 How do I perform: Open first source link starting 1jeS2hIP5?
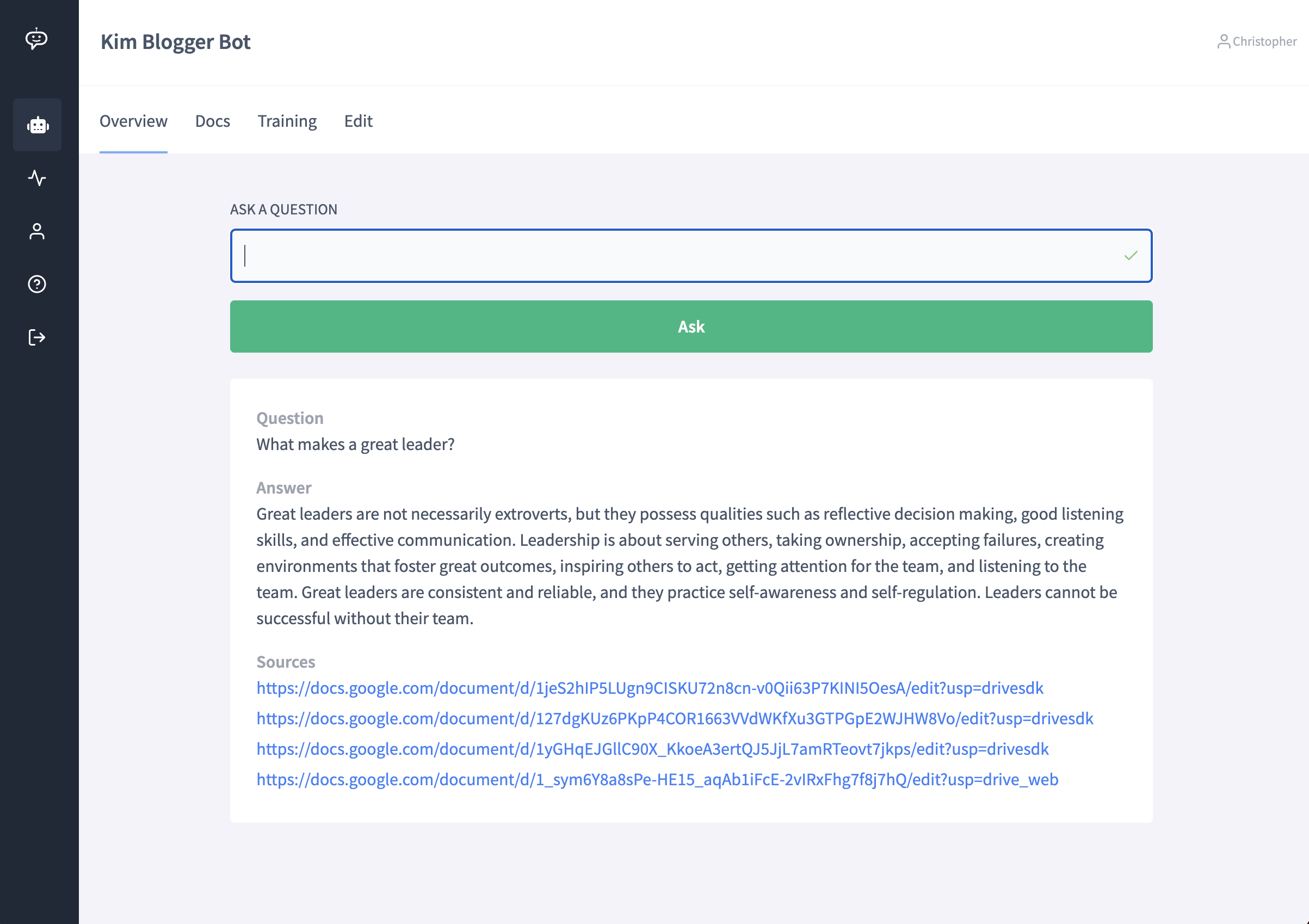click(650, 688)
